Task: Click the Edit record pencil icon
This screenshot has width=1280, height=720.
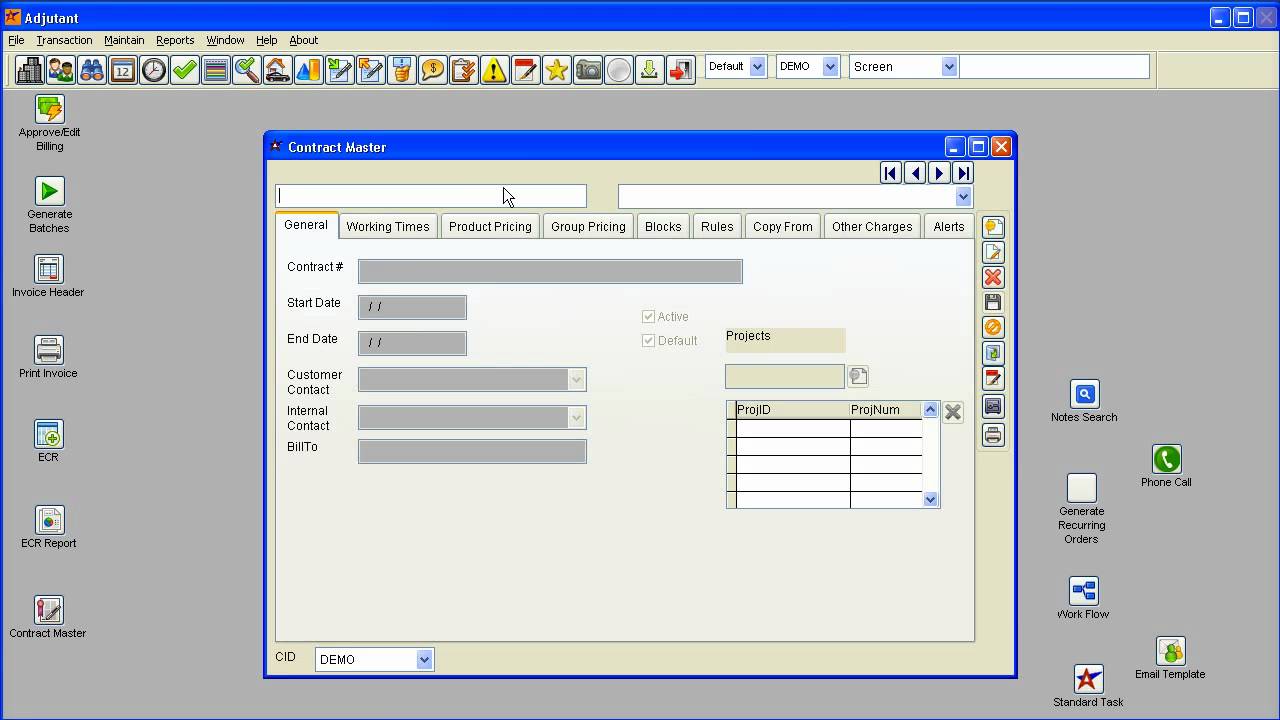Action: tap(993, 252)
